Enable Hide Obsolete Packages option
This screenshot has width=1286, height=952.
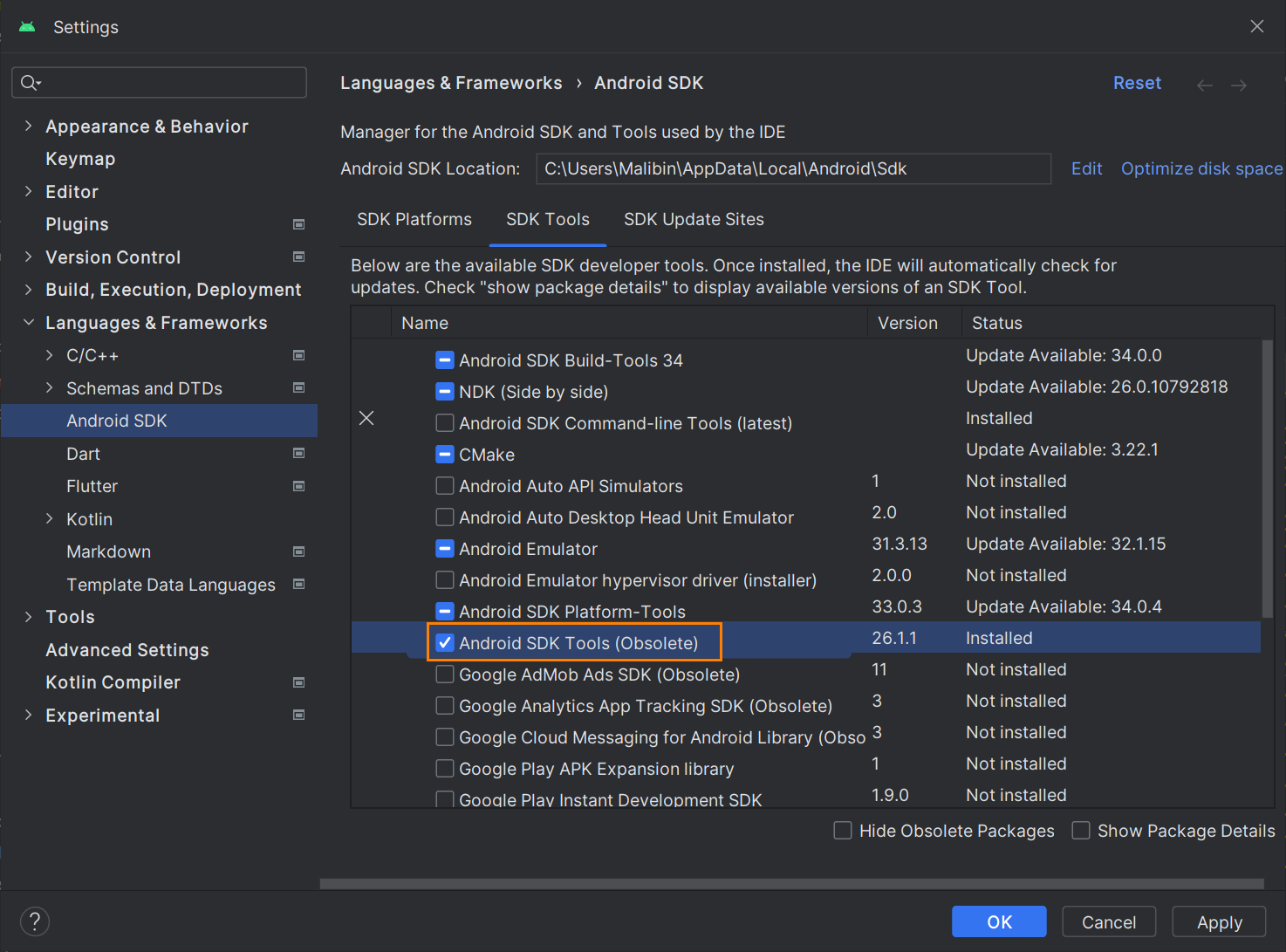pos(843,830)
